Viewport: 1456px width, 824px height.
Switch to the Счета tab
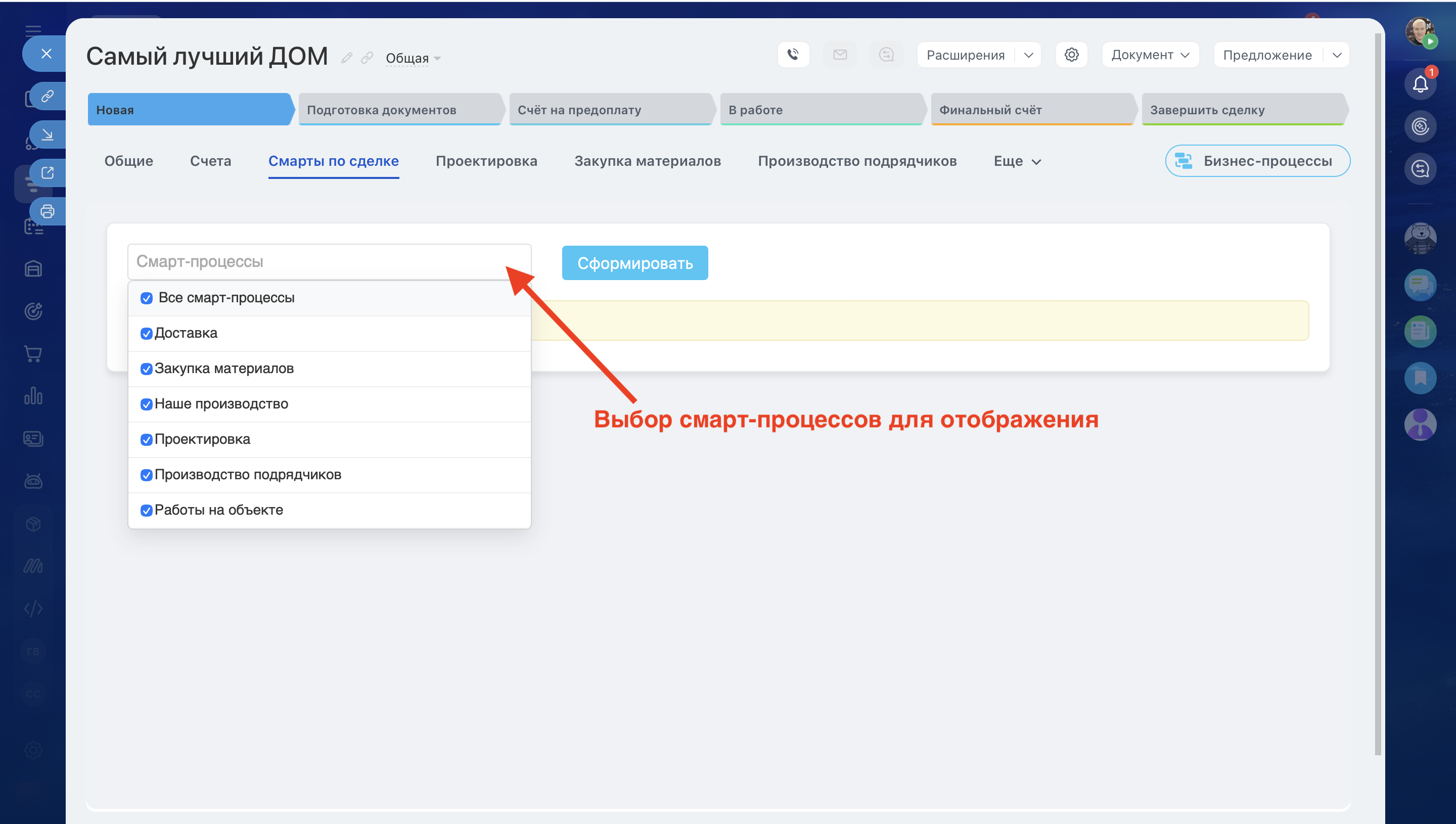[210, 161]
